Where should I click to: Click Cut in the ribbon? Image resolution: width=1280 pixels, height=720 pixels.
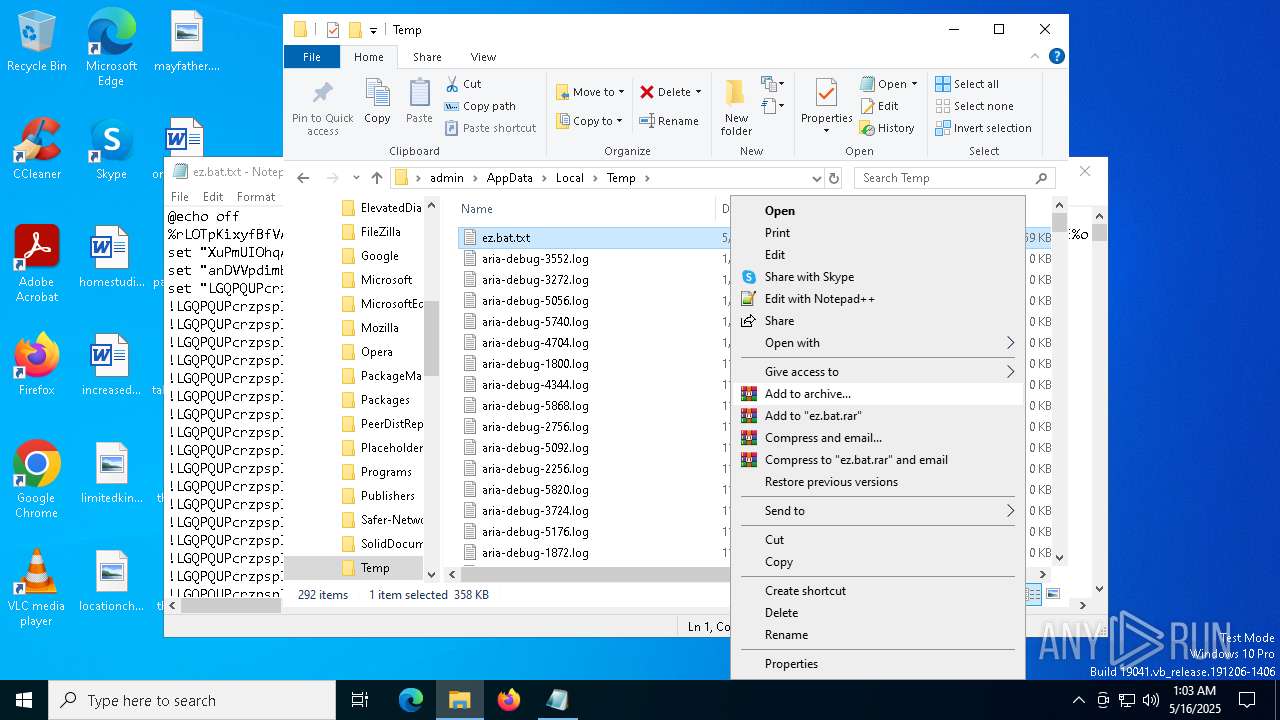coord(463,84)
